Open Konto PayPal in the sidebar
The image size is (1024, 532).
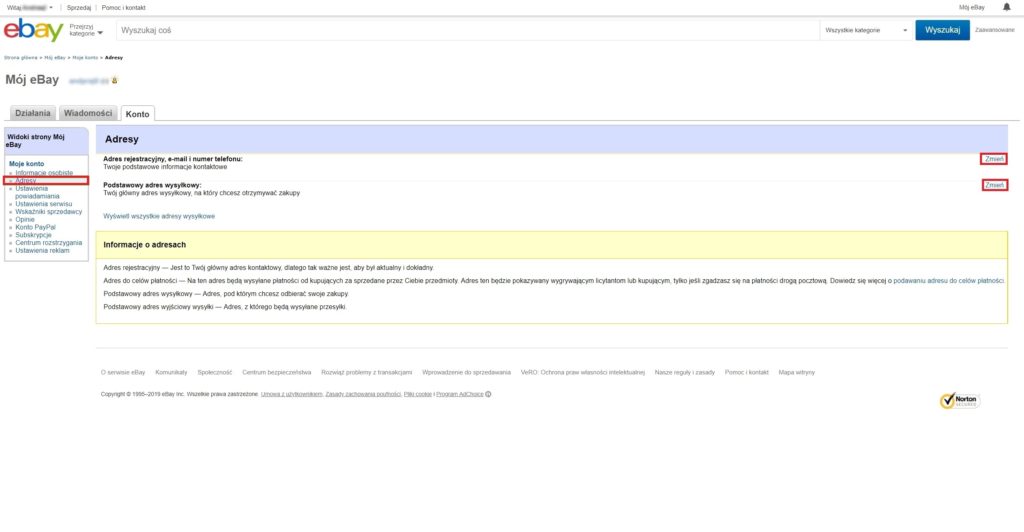35,227
